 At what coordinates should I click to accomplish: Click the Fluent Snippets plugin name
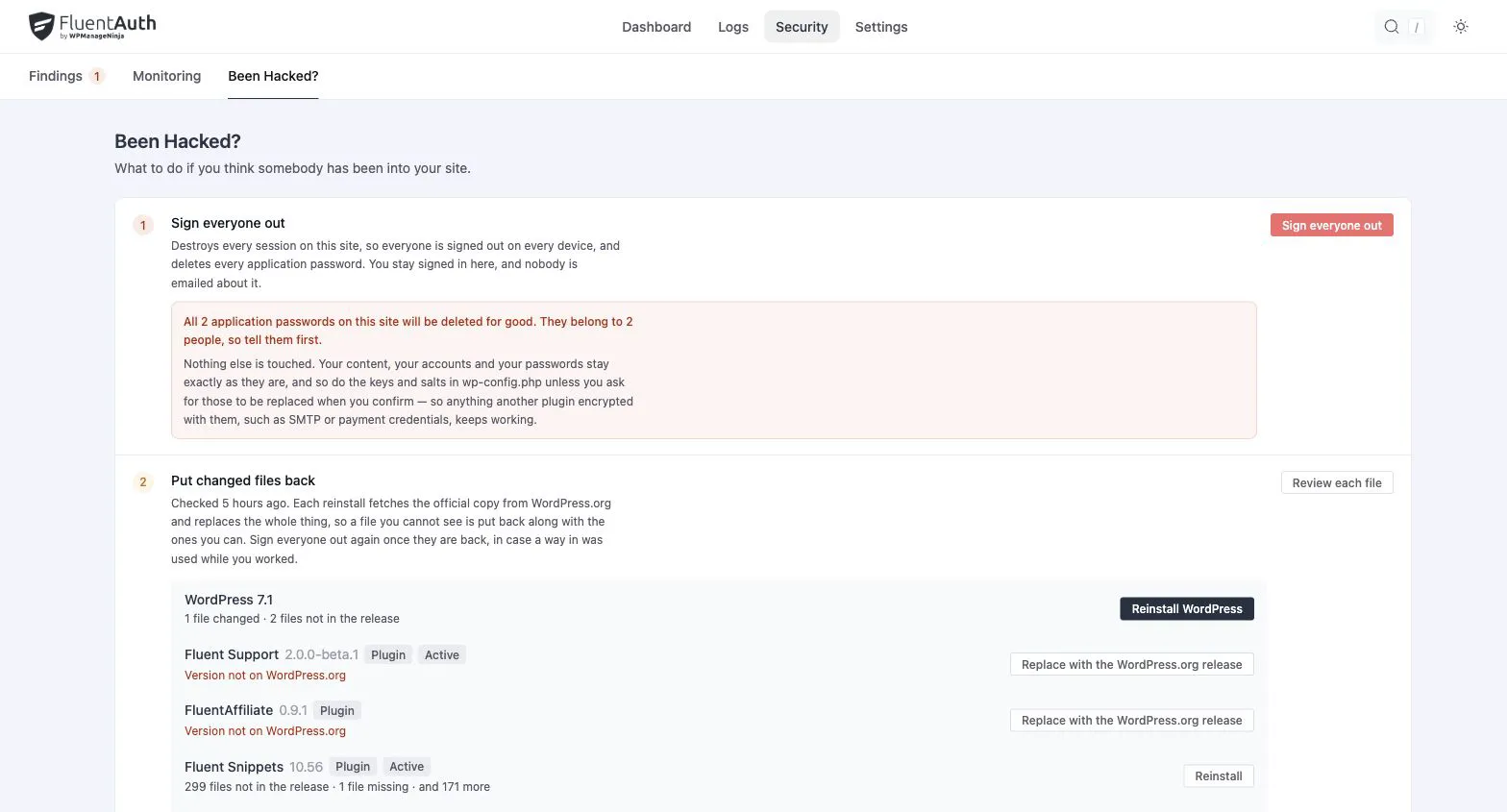[234, 767]
